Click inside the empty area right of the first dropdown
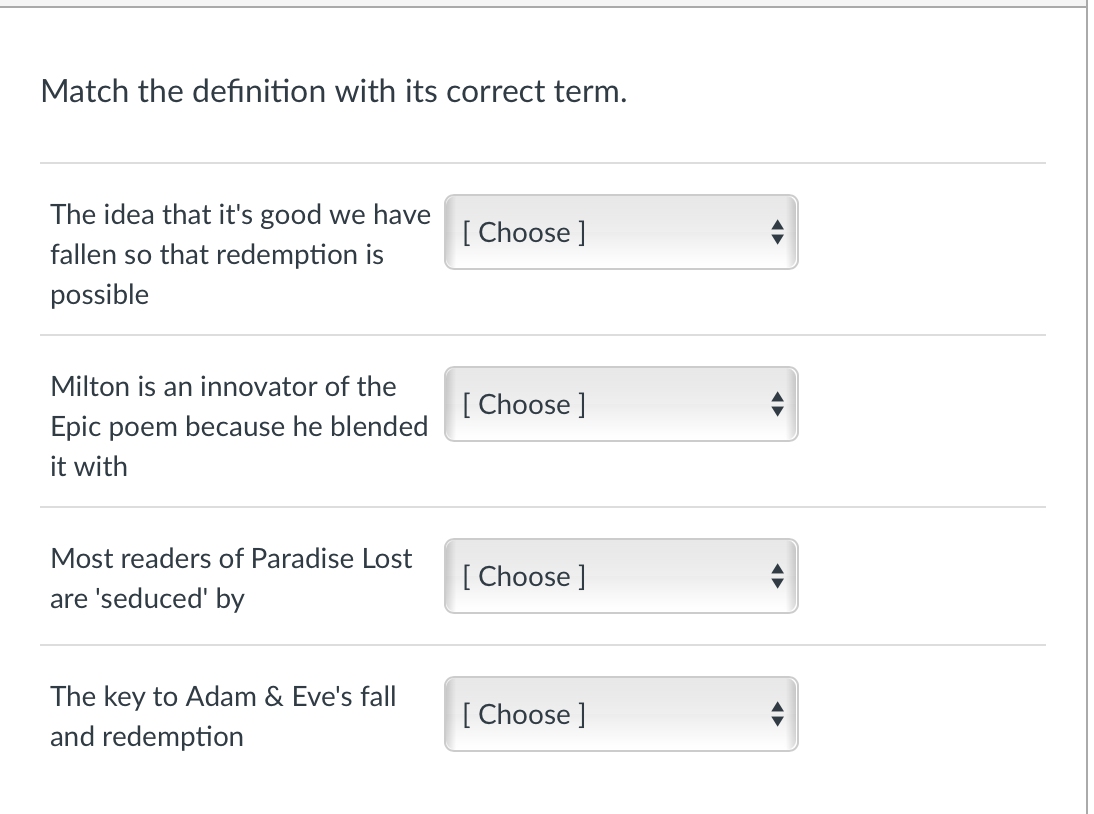This screenshot has width=1094, height=814. point(920,232)
